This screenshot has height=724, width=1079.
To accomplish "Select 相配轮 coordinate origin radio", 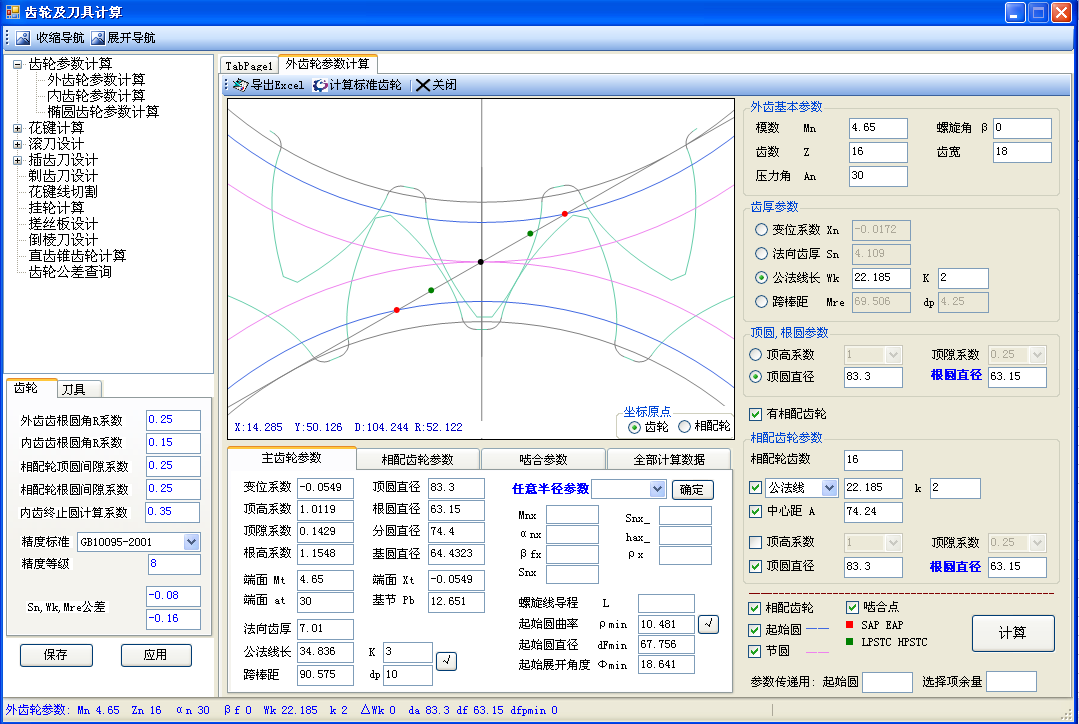I will click(685, 427).
